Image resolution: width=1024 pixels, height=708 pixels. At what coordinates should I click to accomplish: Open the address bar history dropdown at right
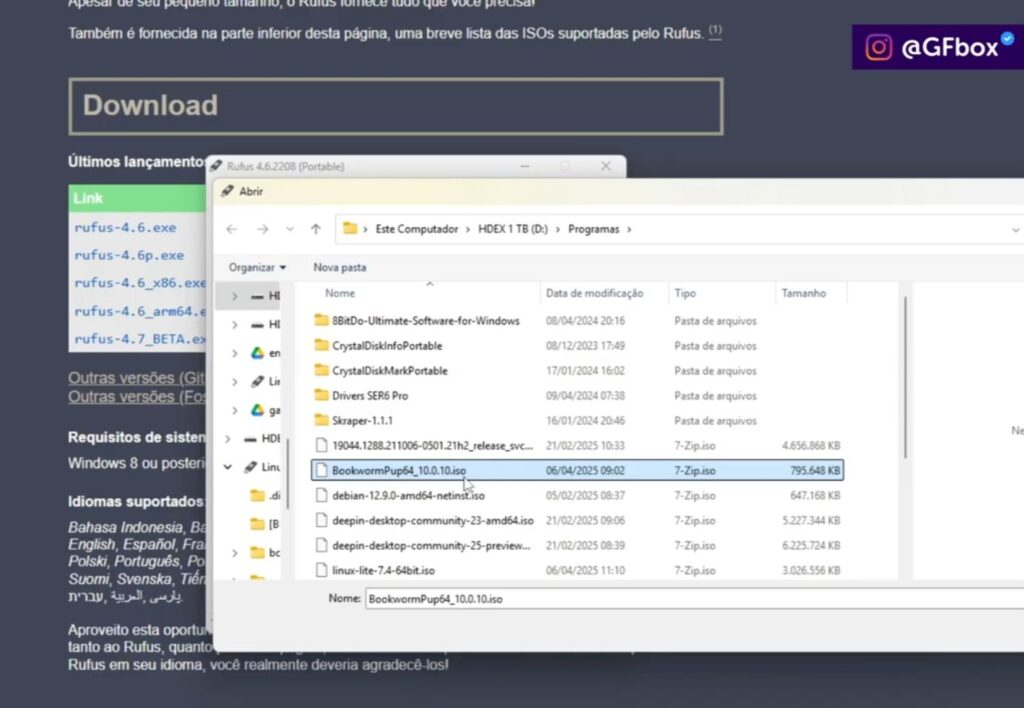pos(1015,230)
